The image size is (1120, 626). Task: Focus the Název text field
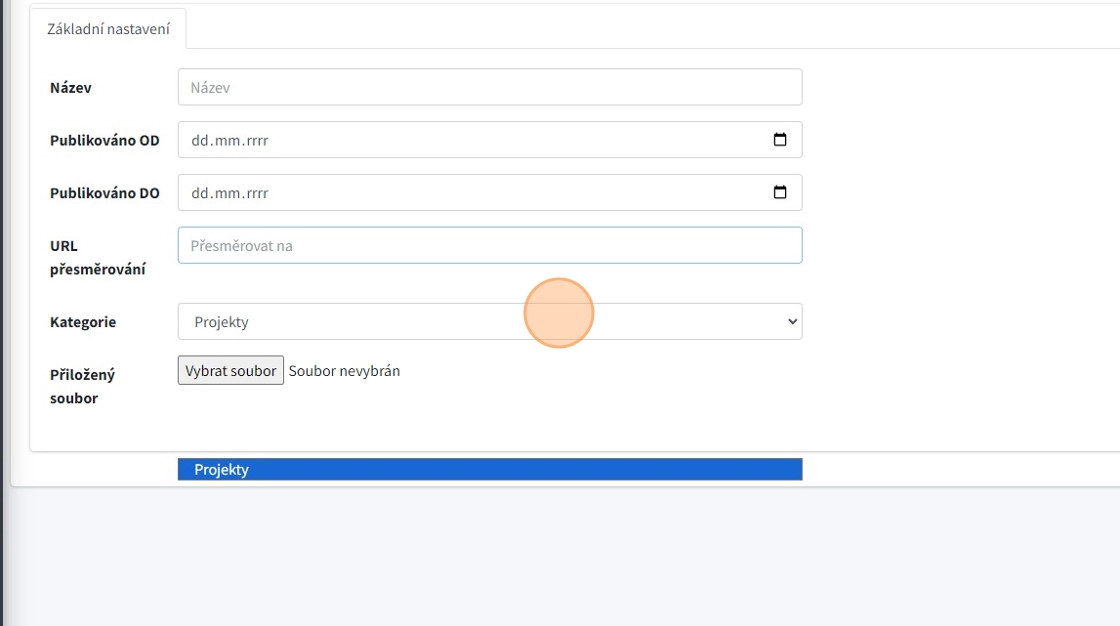coord(489,87)
